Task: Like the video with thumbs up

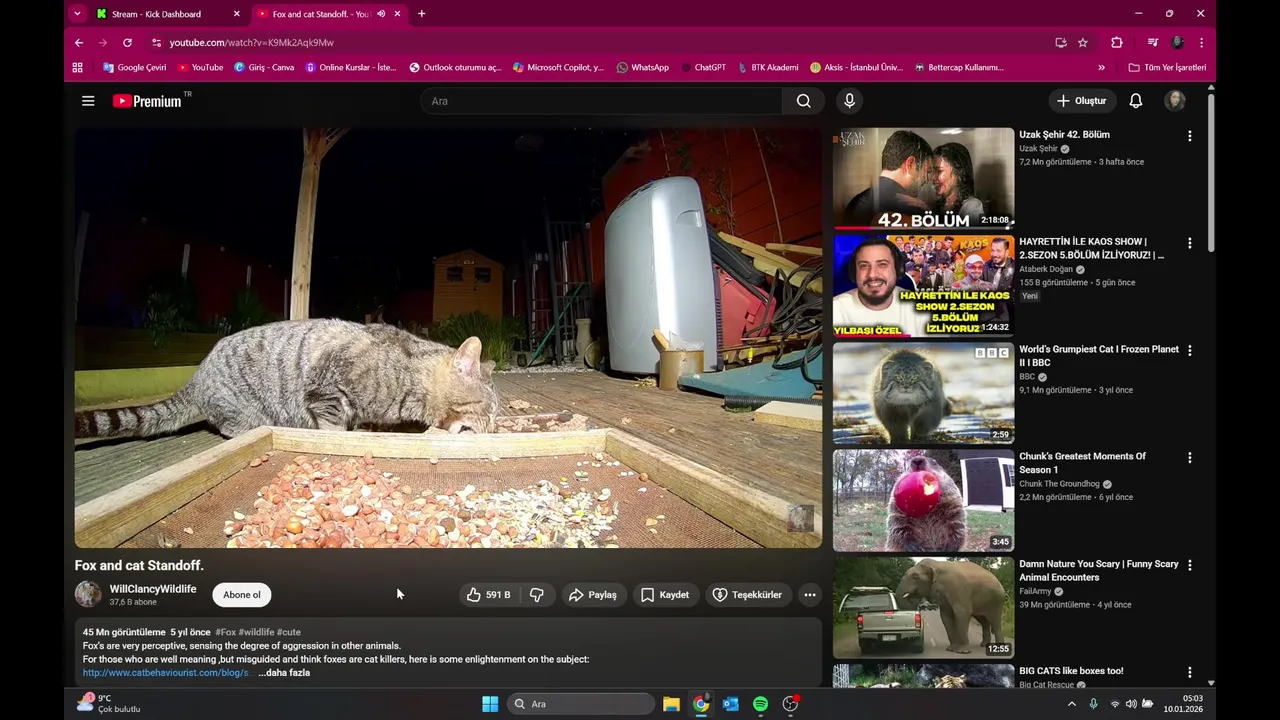Action: coord(489,595)
